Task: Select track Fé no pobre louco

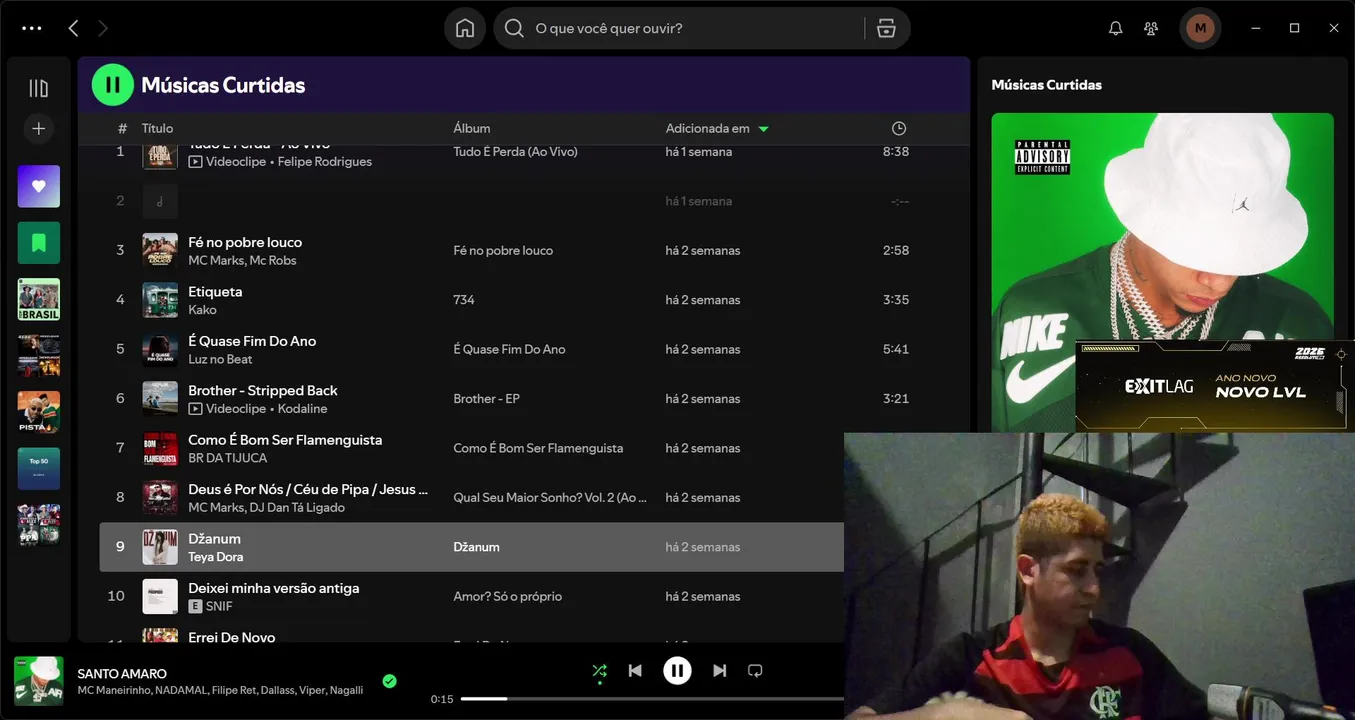Action: pos(245,242)
